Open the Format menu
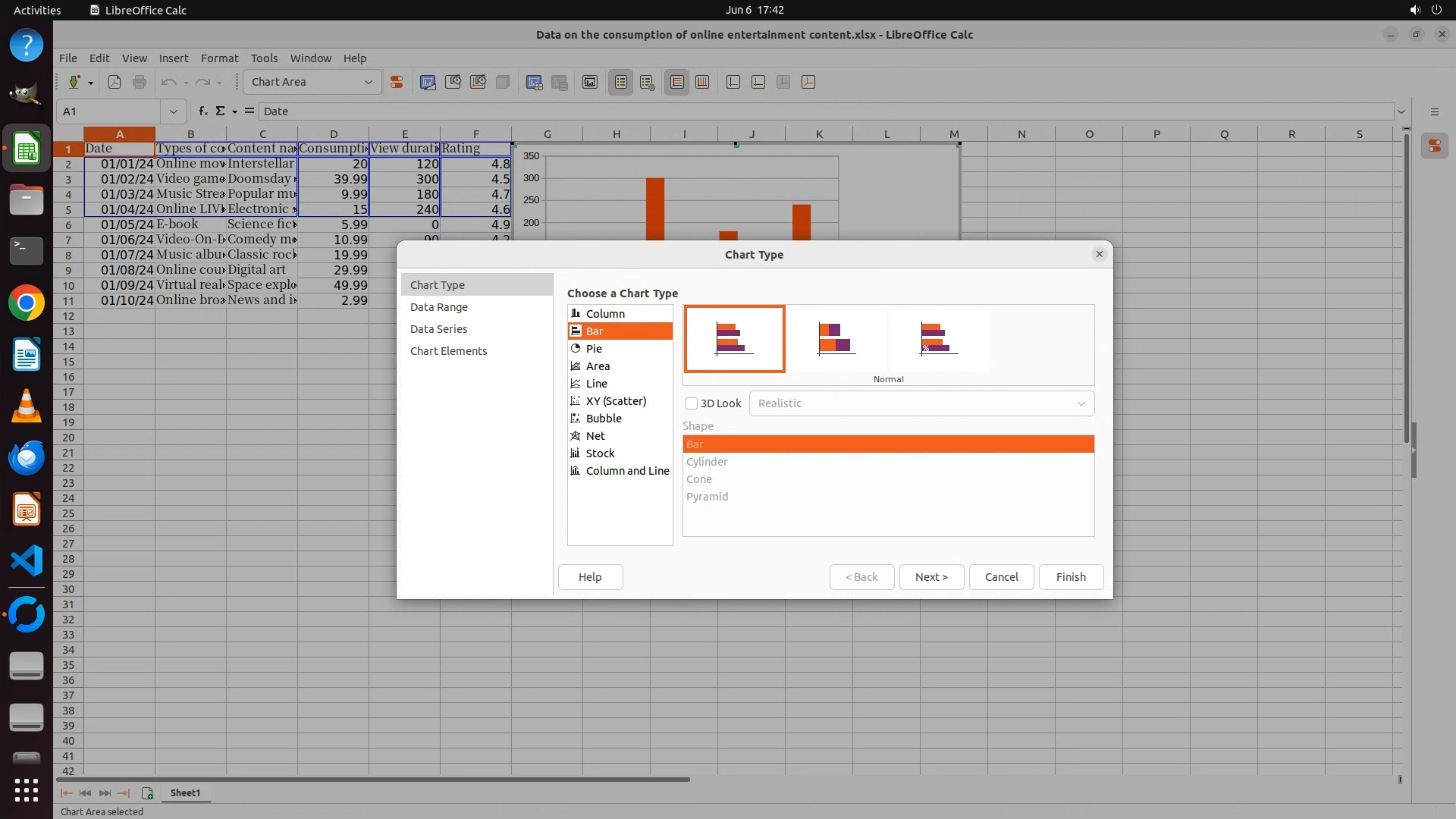The height and width of the screenshot is (819, 1456). [219, 58]
